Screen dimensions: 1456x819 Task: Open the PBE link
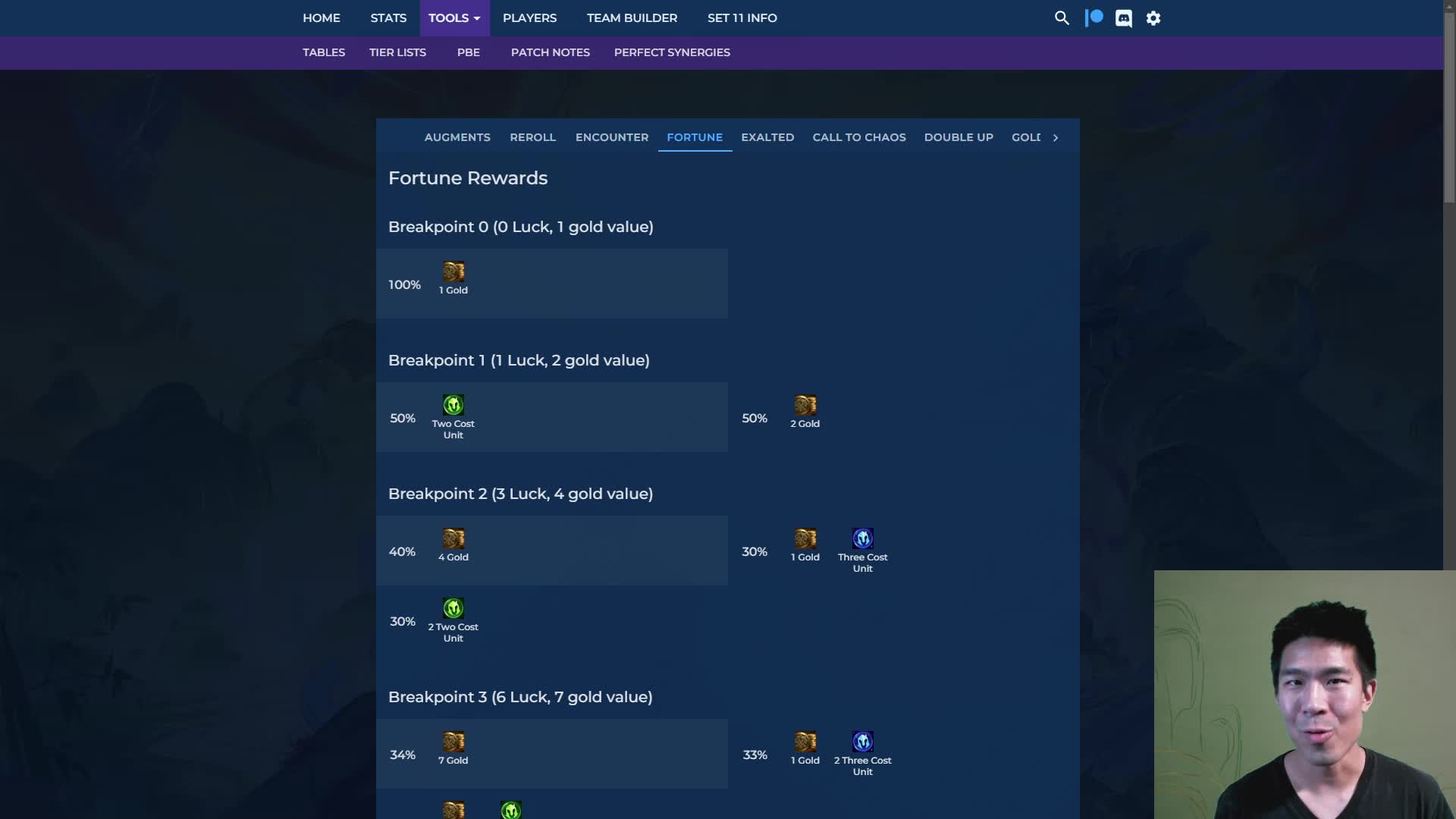click(x=469, y=52)
